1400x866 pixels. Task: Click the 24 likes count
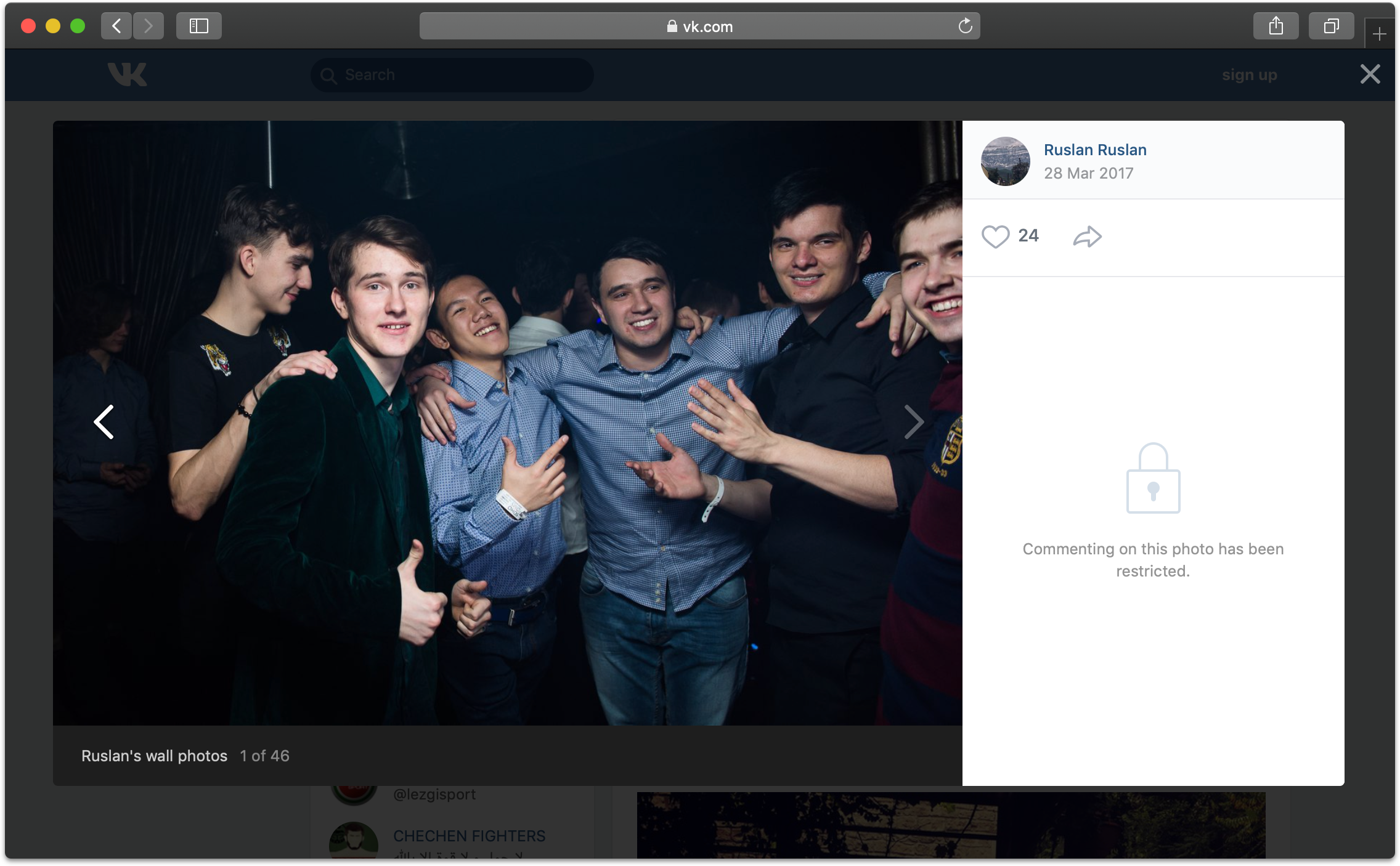[x=1028, y=236]
